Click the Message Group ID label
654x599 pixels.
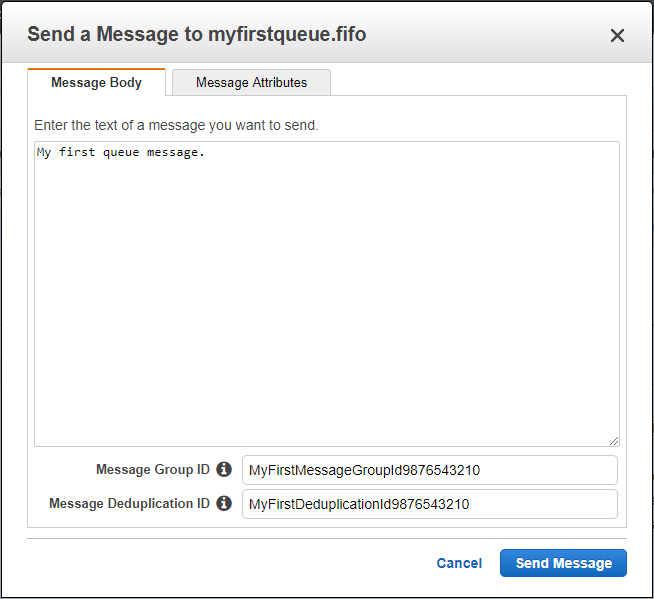pyautogui.click(x=153, y=469)
